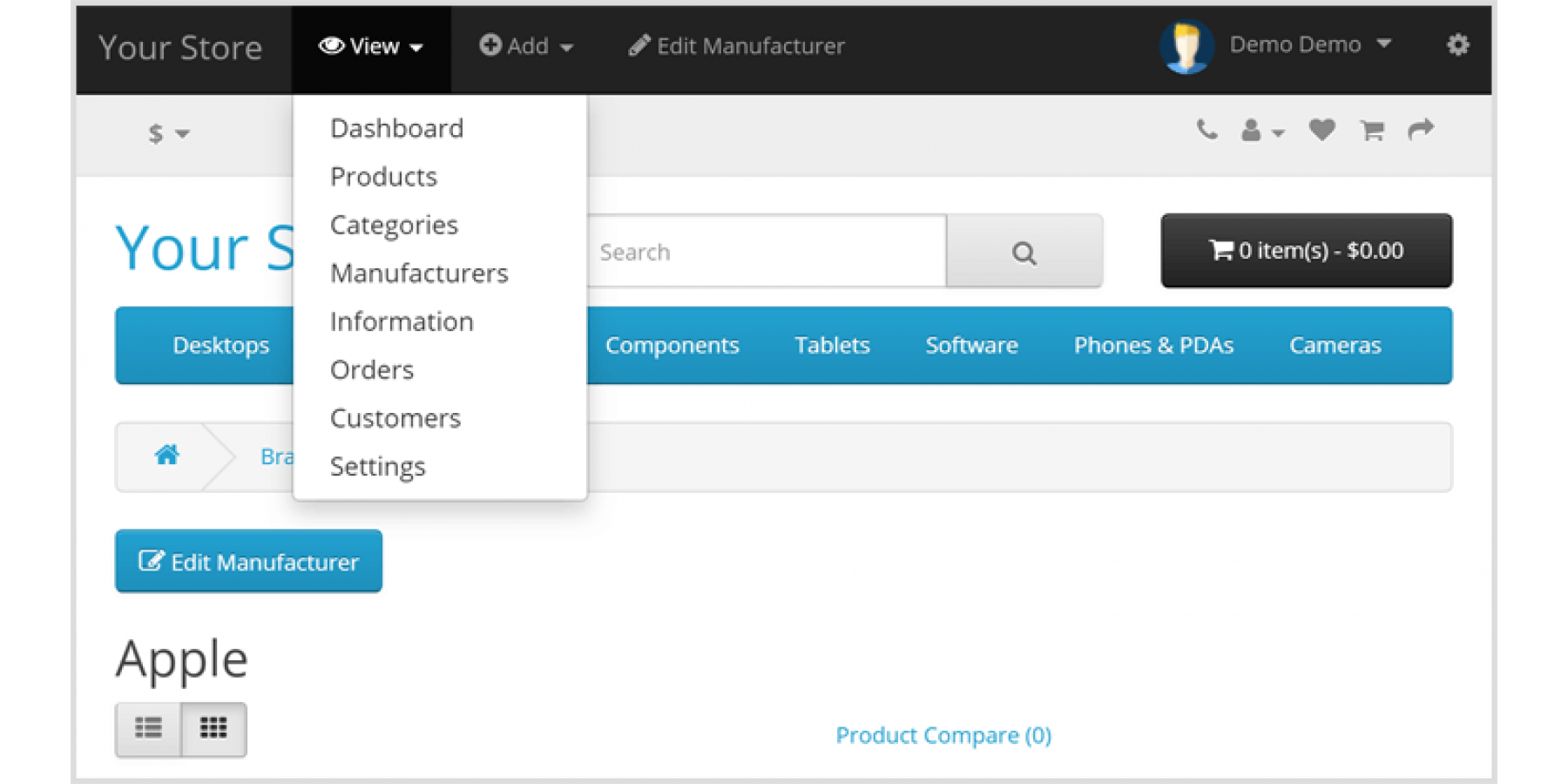
Task: Click the shopping cart icon in top links
Action: tap(1372, 131)
